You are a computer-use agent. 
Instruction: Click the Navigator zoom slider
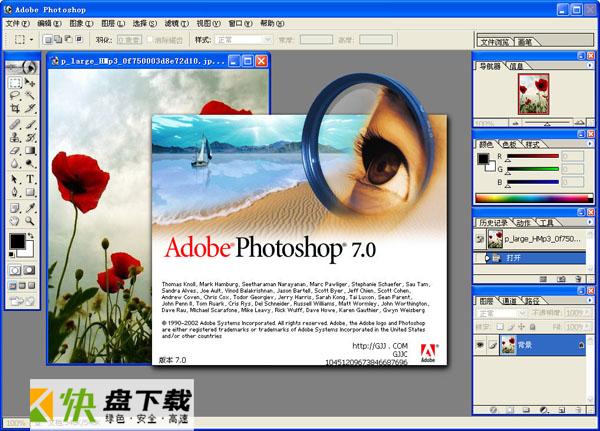click(547, 123)
